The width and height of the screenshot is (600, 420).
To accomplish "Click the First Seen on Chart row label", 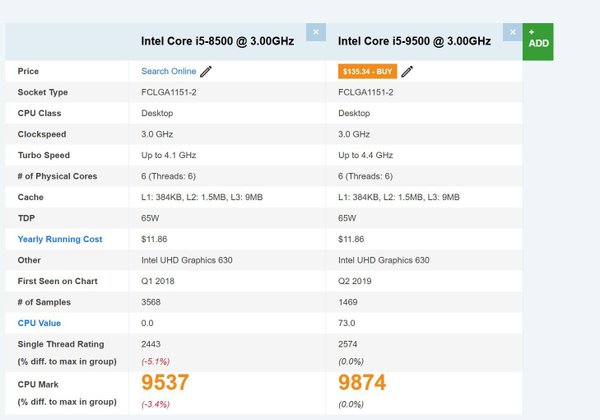I will pyautogui.click(x=57, y=281).
